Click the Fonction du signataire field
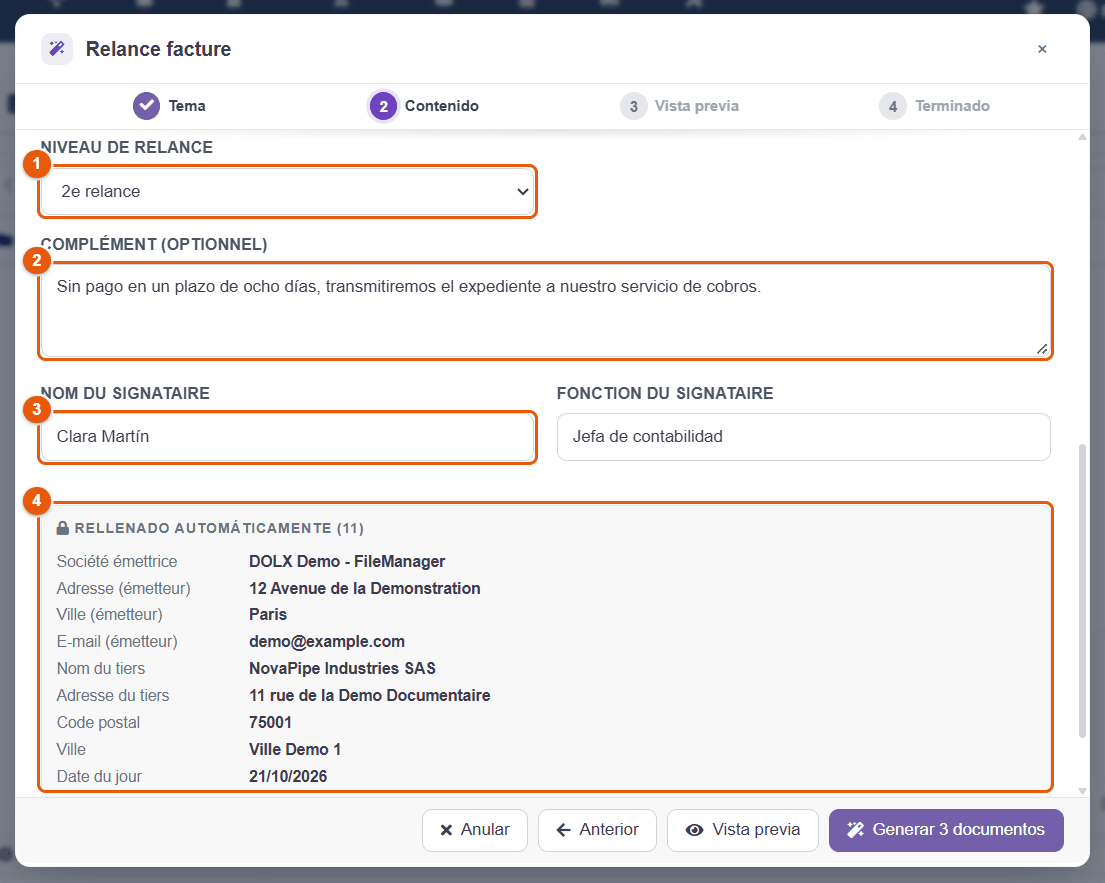1105x883 pixels. click(x=803, y=437)
